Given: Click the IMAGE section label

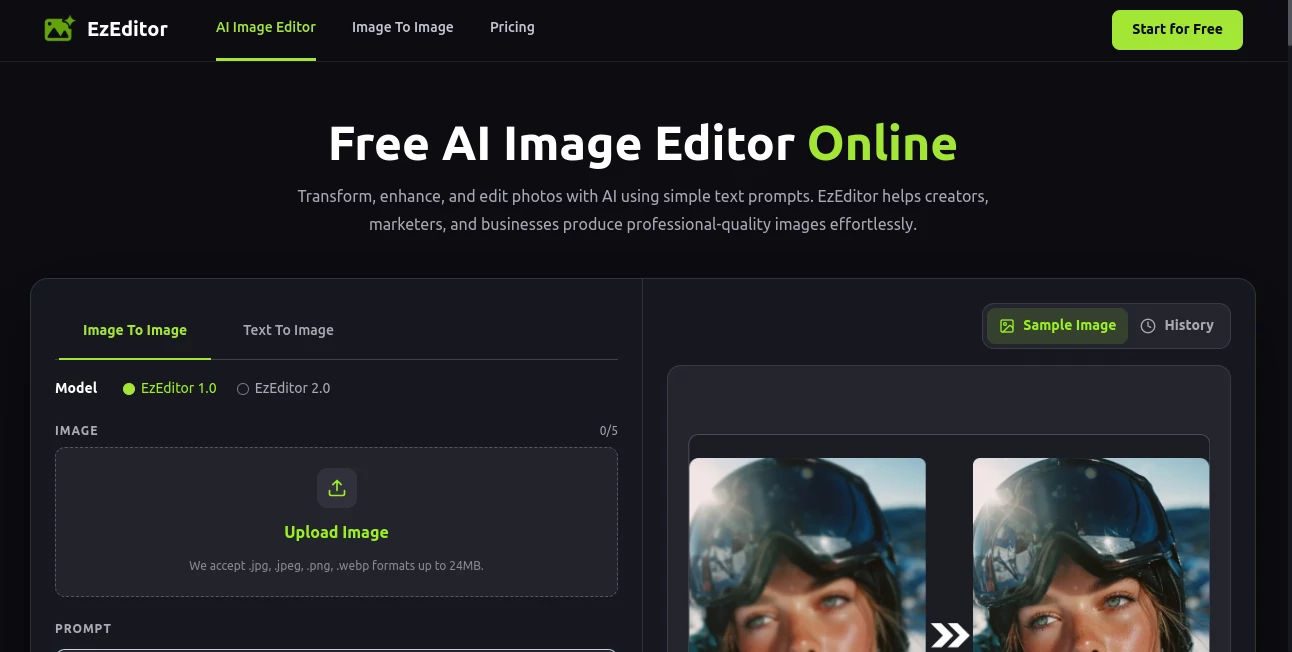Looking at the screenshot, I should tap(76, 431).
